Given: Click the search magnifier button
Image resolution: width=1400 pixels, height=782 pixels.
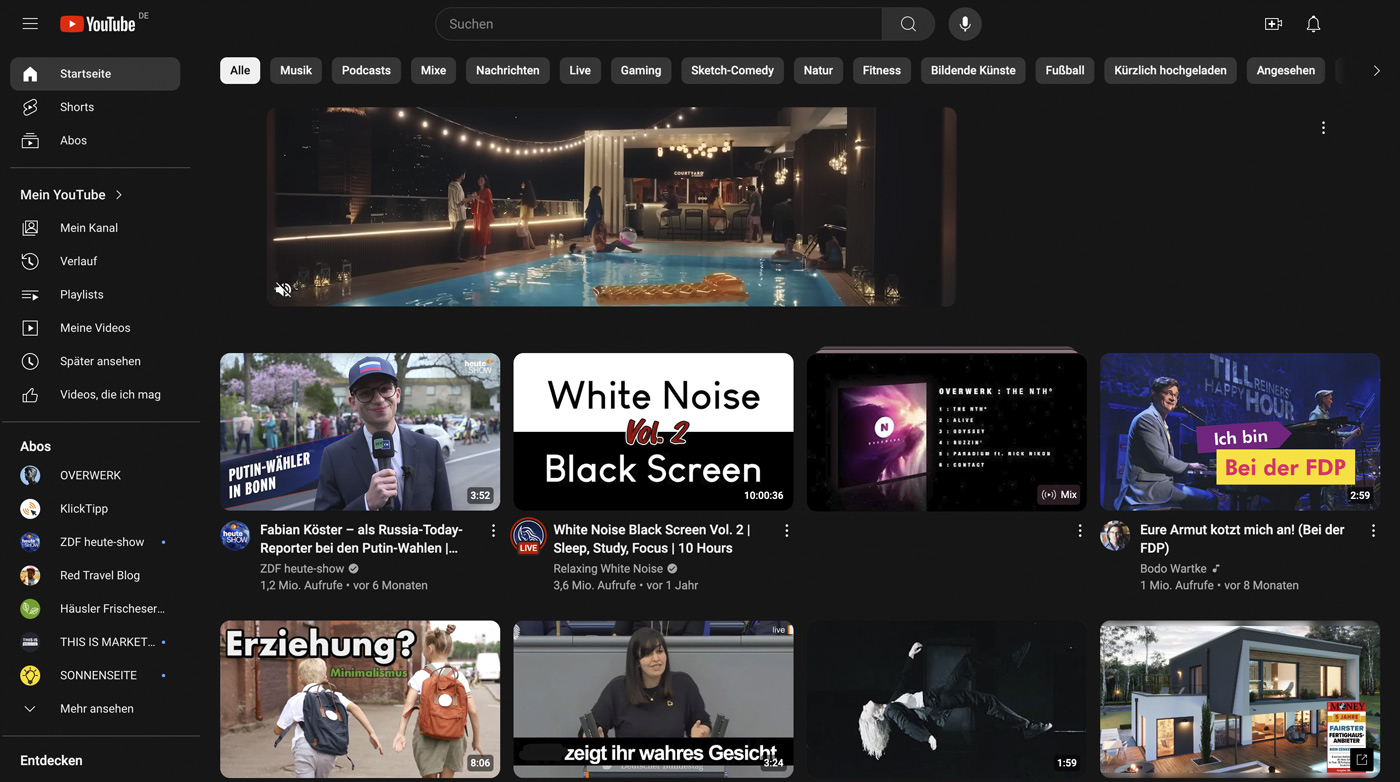Looking at the screenshot, I should coord(908,24).
